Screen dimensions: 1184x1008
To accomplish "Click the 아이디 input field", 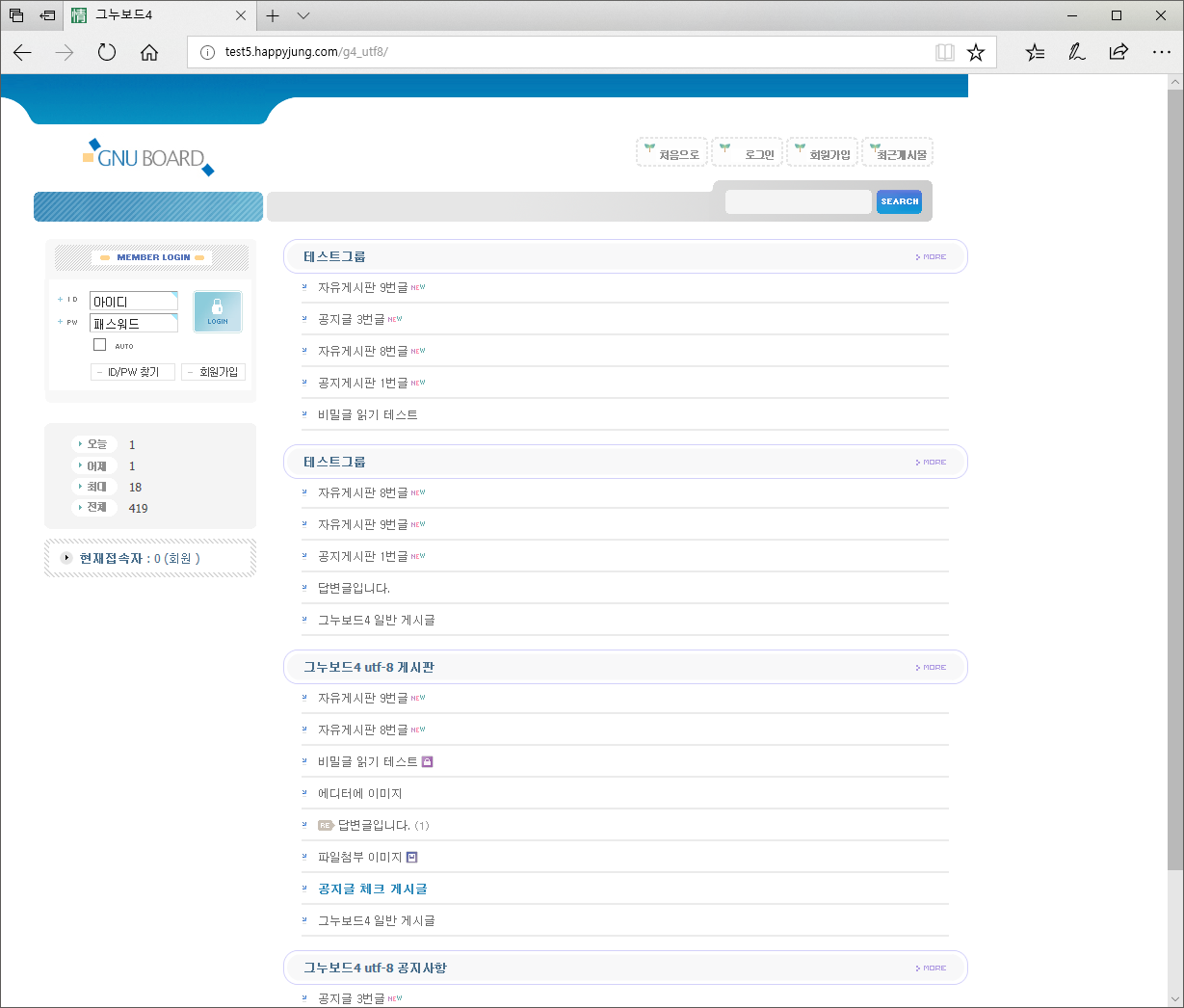I will coord(133,302).
